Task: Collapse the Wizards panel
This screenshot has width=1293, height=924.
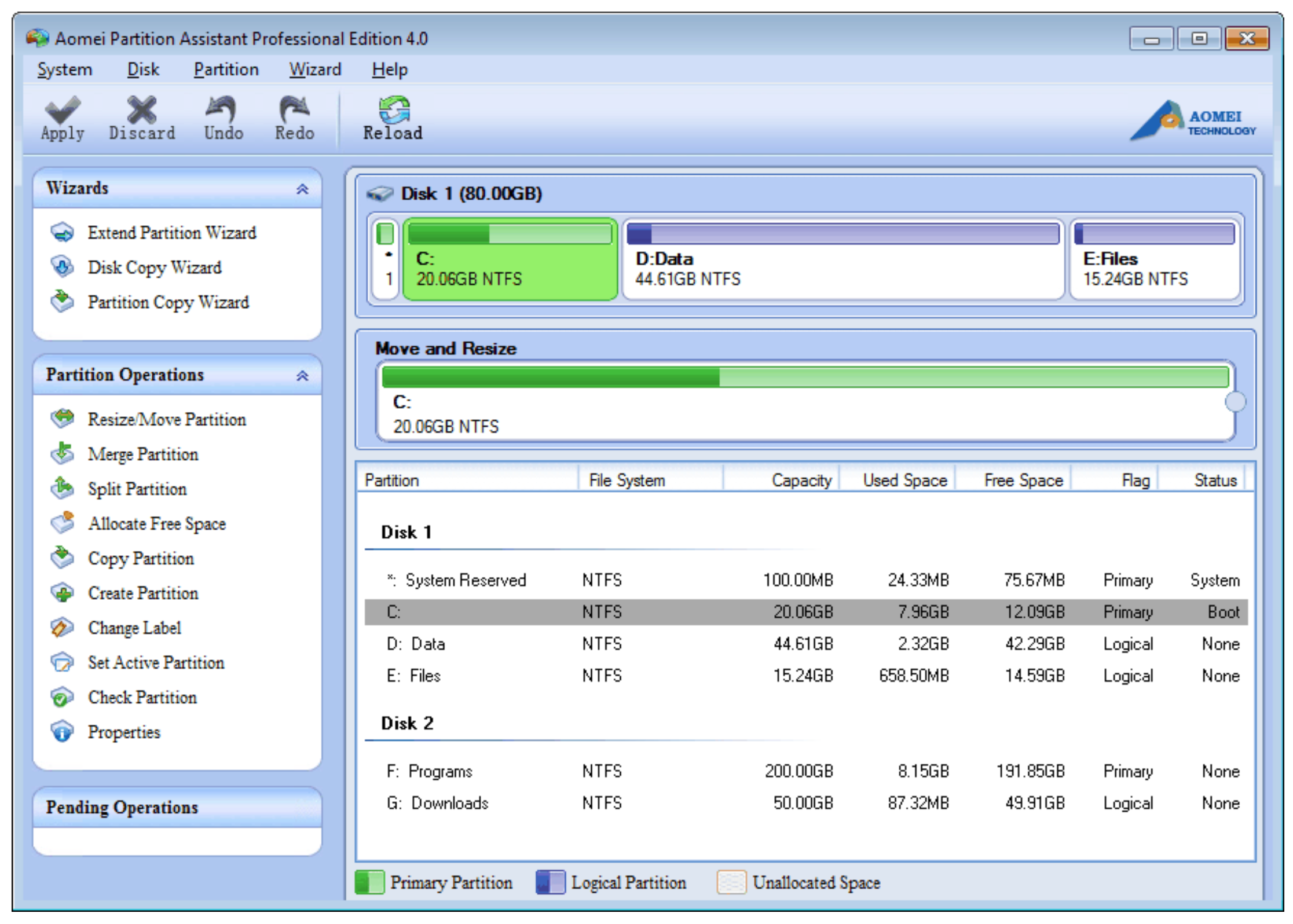Action: (302, 189)
